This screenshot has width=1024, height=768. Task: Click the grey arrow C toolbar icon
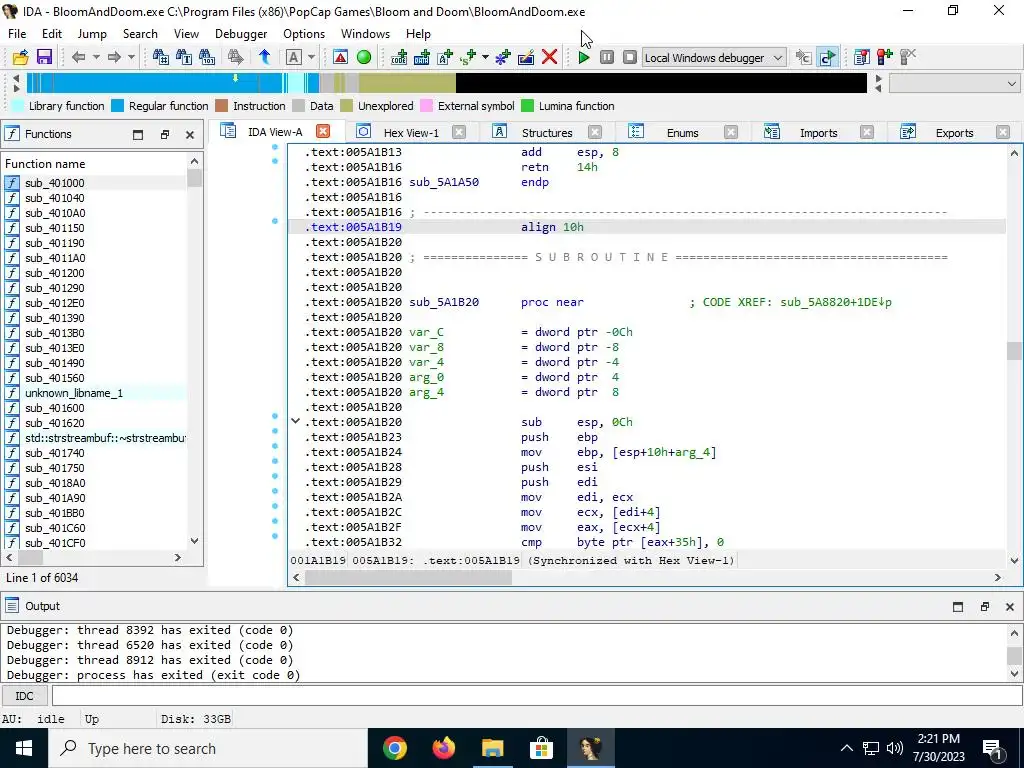pos(803,57)
